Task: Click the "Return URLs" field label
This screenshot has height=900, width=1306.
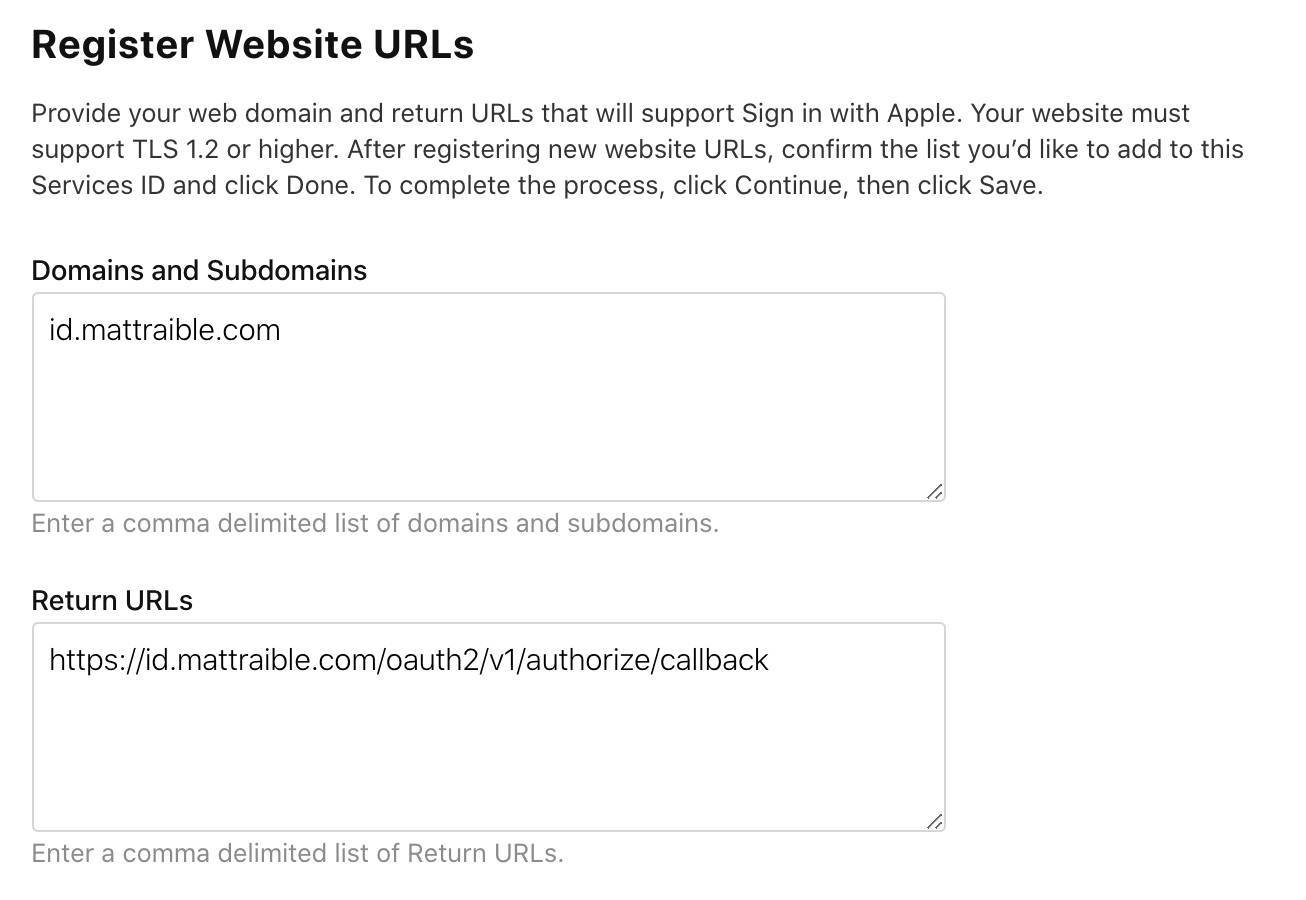Action: pyautogui.click(x=112, y=600)
